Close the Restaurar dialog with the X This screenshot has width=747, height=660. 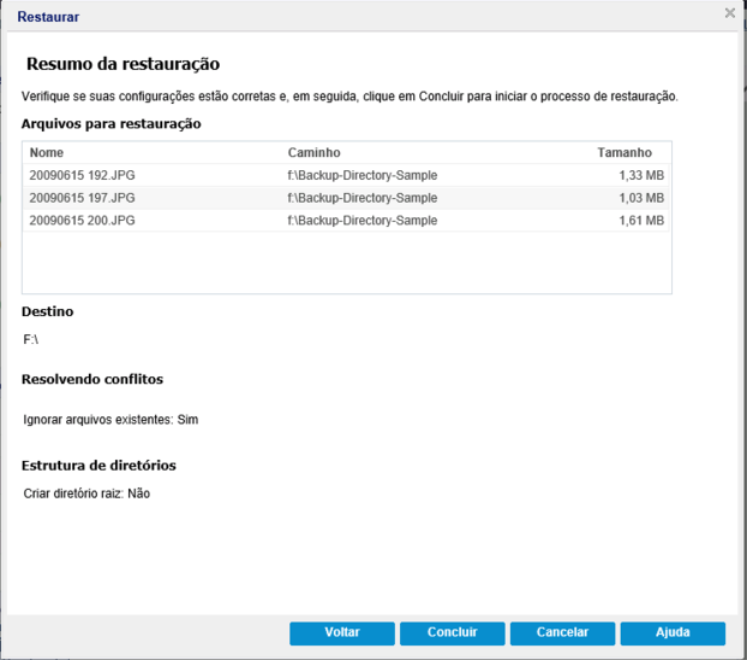731,14
